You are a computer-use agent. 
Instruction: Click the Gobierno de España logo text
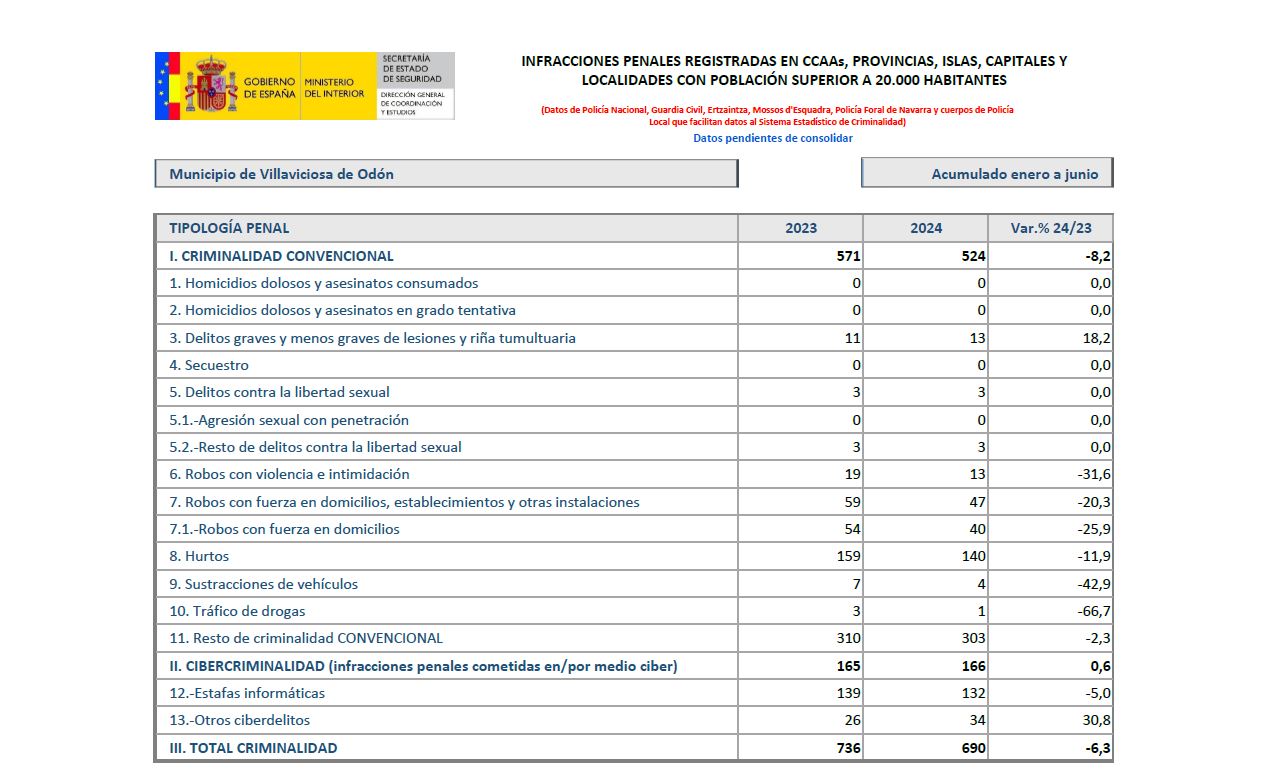coord(269,87)
